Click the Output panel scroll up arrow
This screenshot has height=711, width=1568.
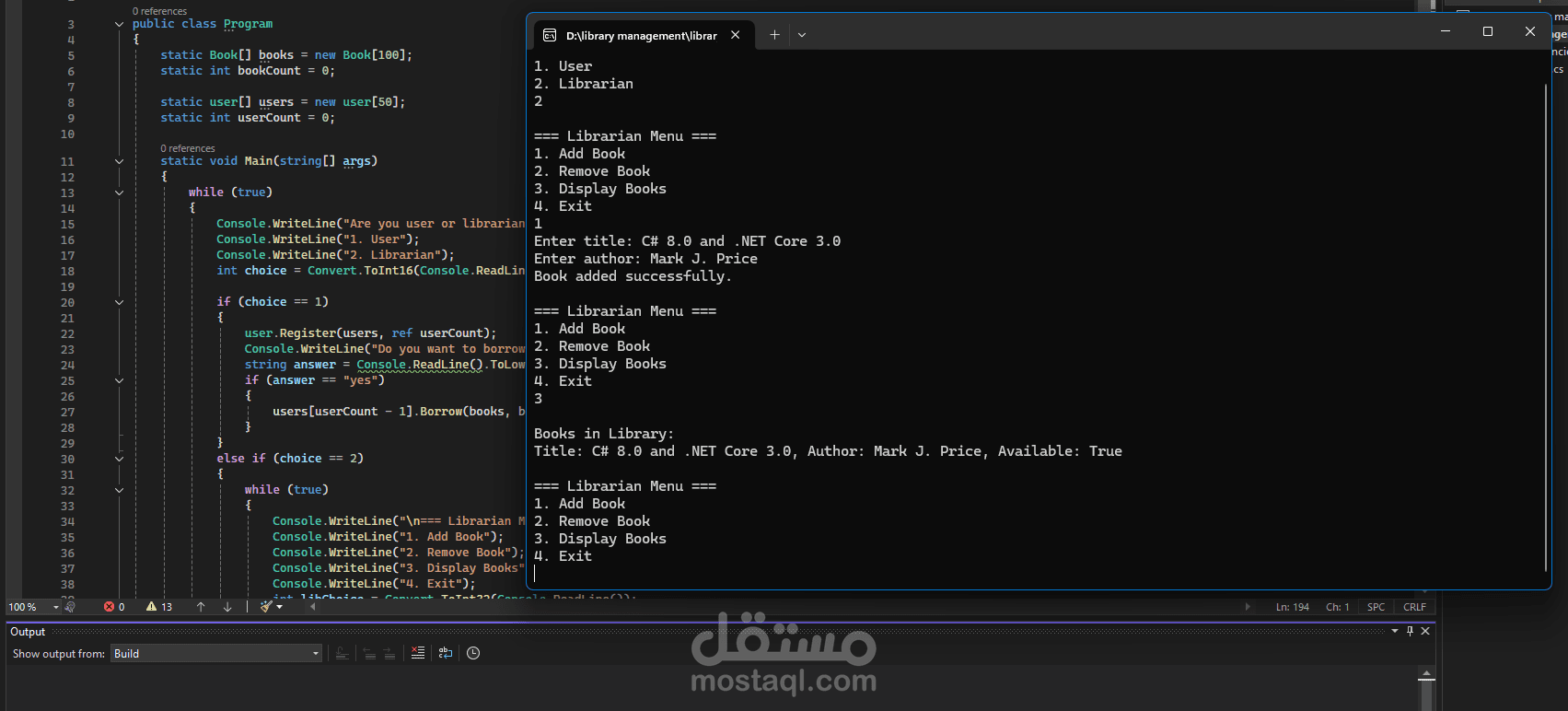point(1426,675)
